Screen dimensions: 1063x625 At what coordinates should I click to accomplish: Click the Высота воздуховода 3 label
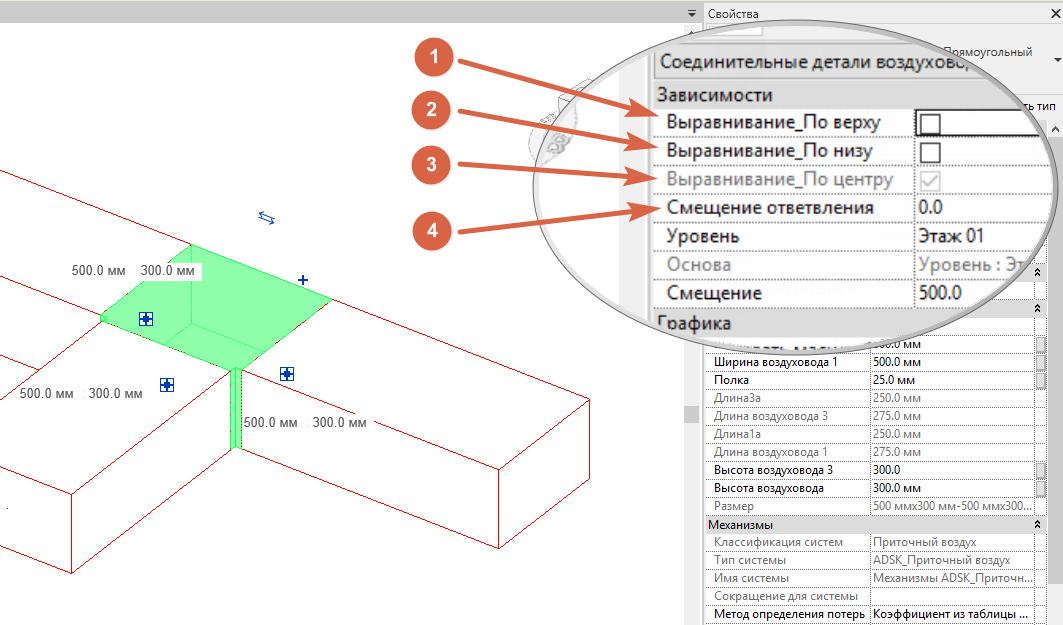pos(774,470)
